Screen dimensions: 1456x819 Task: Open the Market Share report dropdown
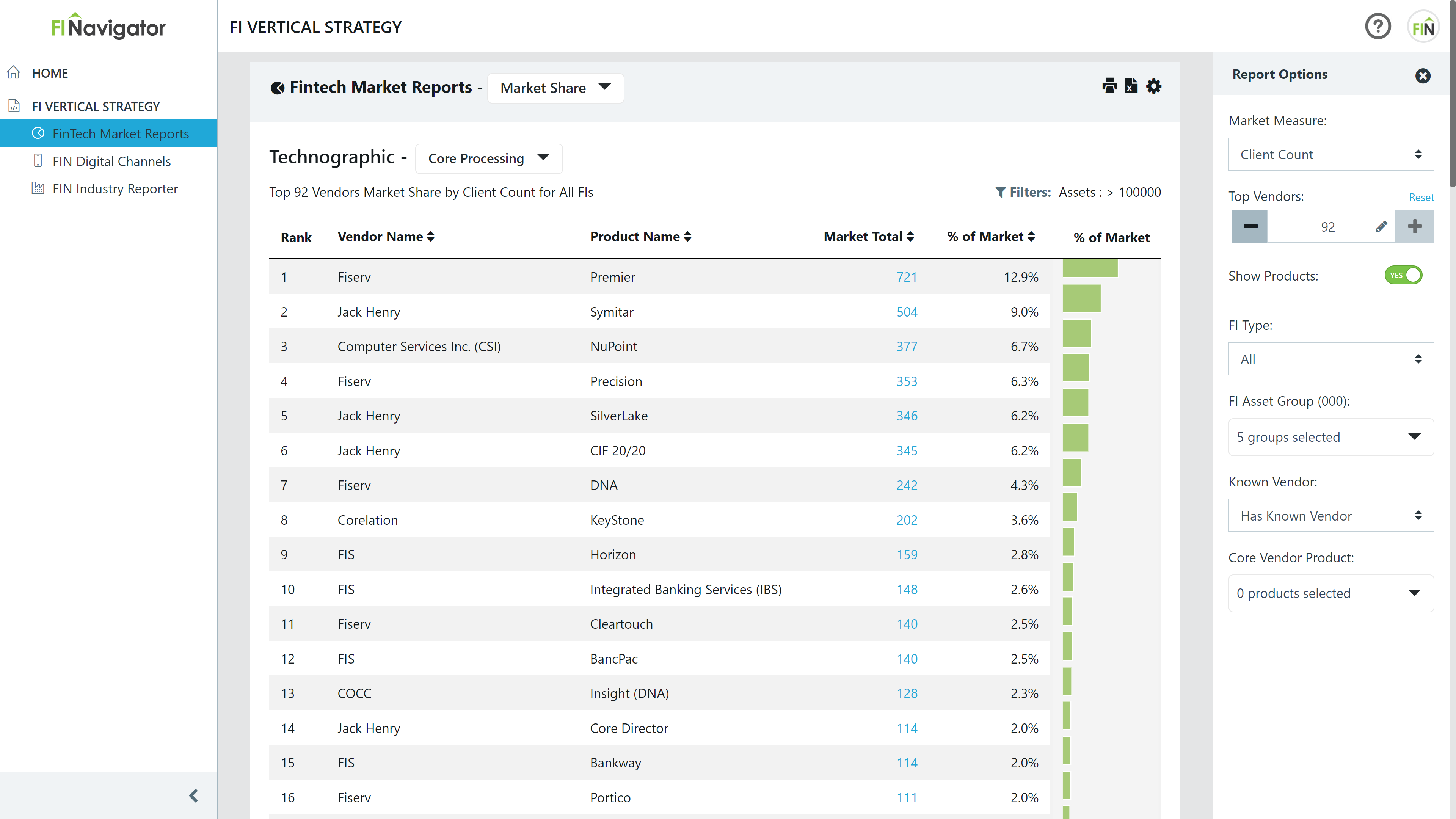click(555, 88)
